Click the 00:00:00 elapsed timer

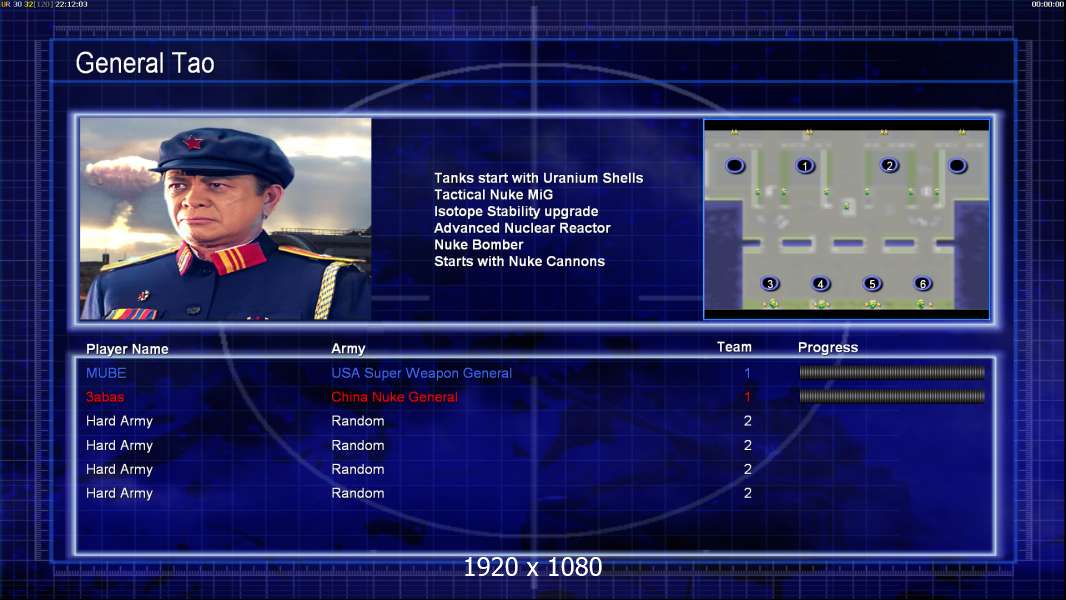[x=1048, y=4]
